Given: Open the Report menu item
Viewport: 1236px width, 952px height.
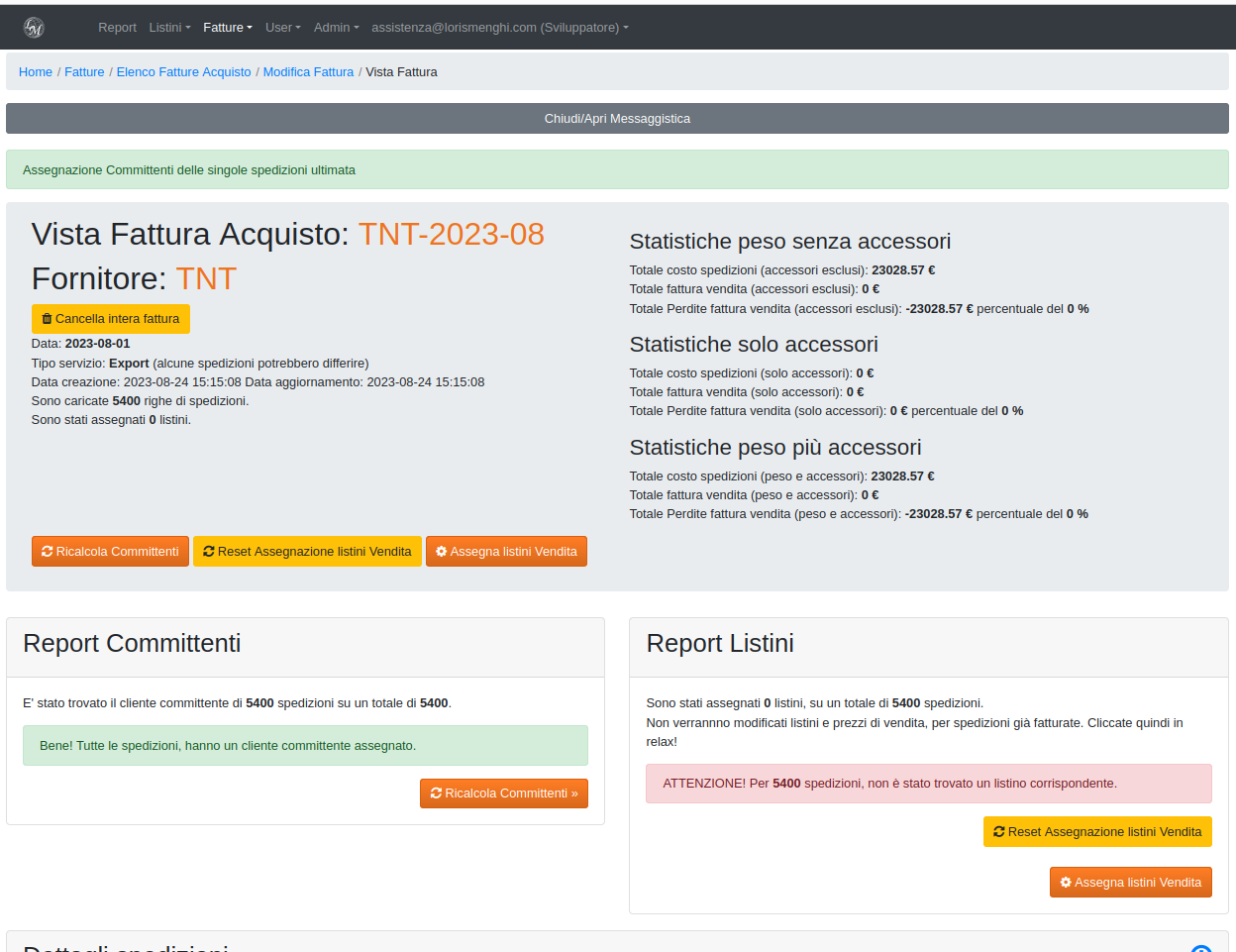Looking at the screenshot, I should [117, 28].
